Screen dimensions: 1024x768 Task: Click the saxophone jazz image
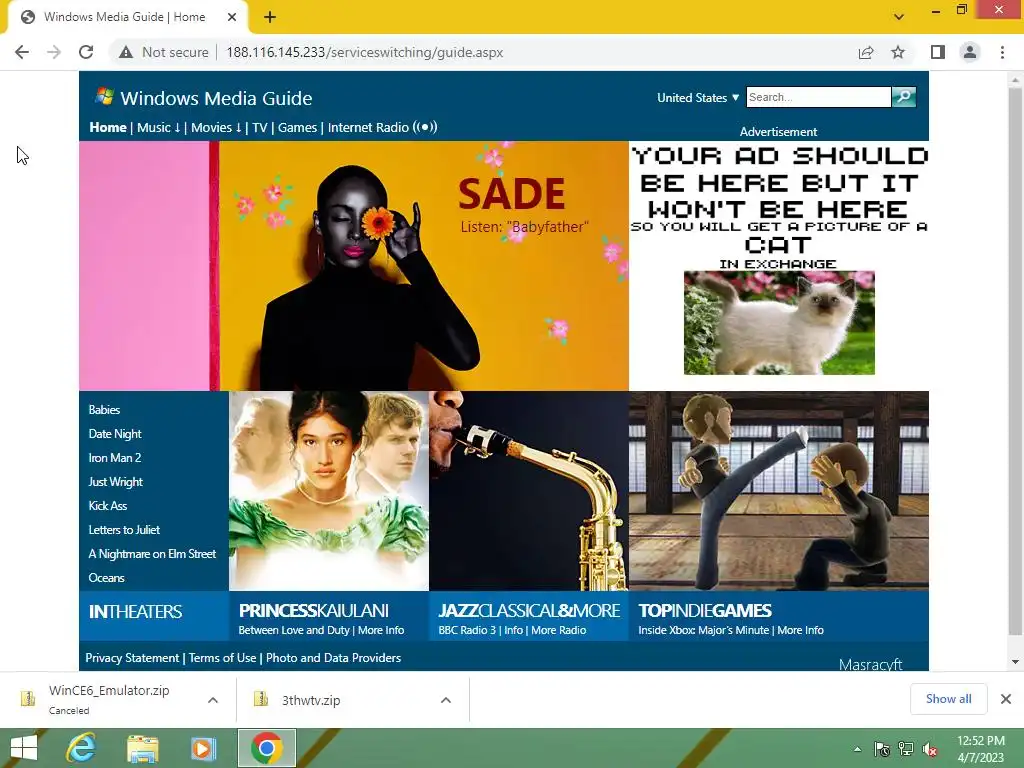point(529,491)
